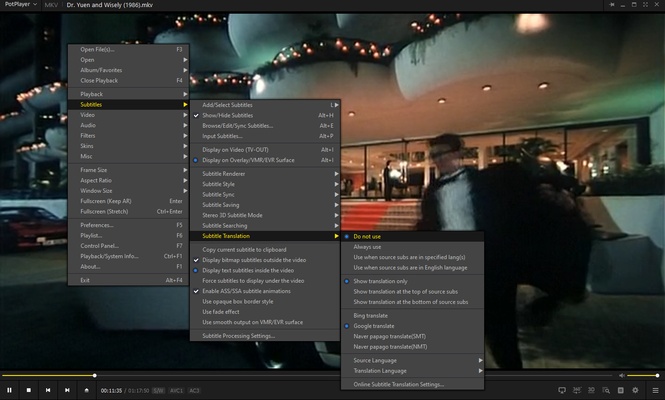This screenshot has height=400, width=665.
Task: Toggle Enable ASS/SSA subtitle animations
Action: (265, 291)
